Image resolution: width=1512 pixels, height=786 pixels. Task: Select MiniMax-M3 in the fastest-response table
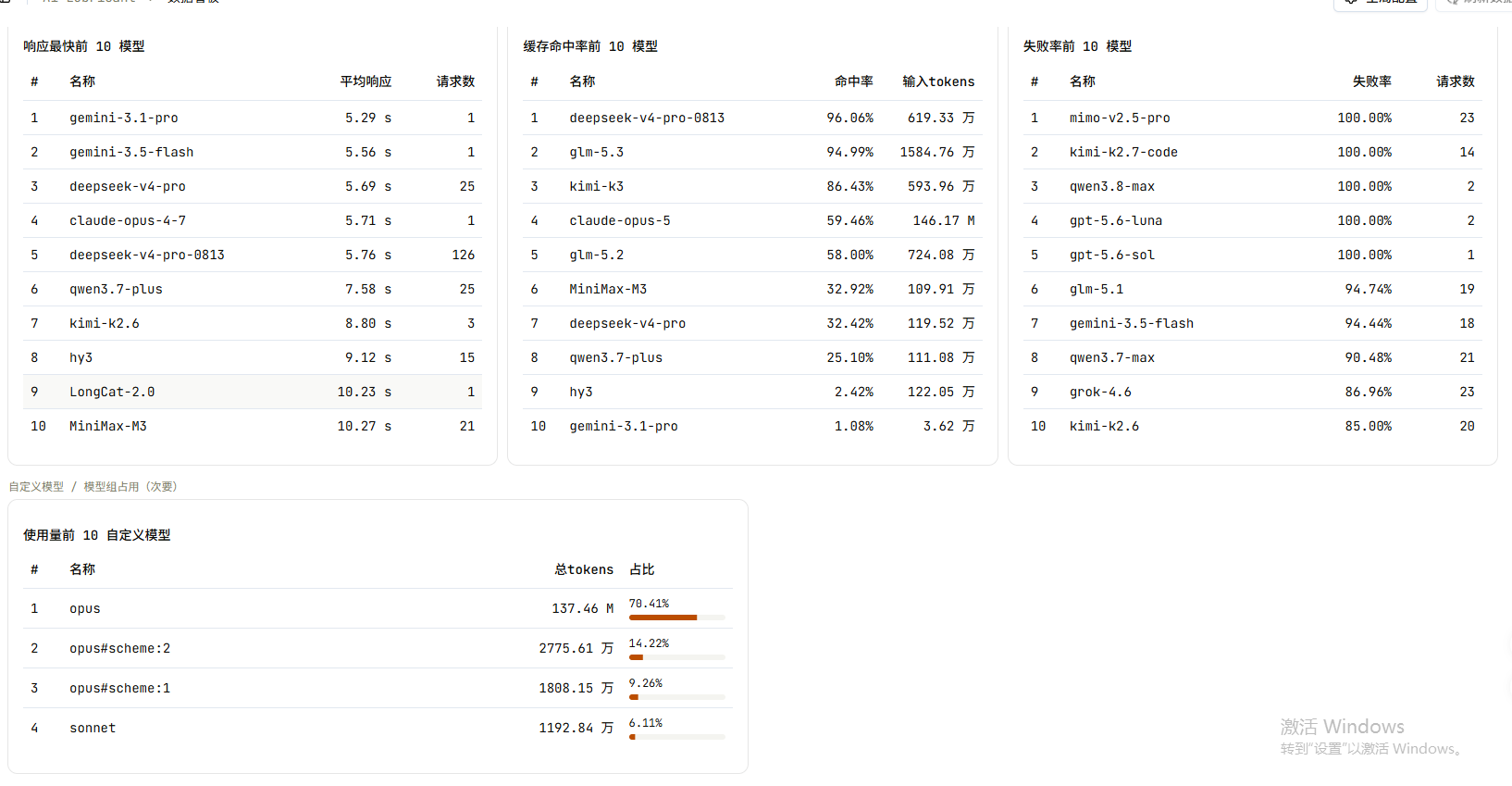[253, 426]
